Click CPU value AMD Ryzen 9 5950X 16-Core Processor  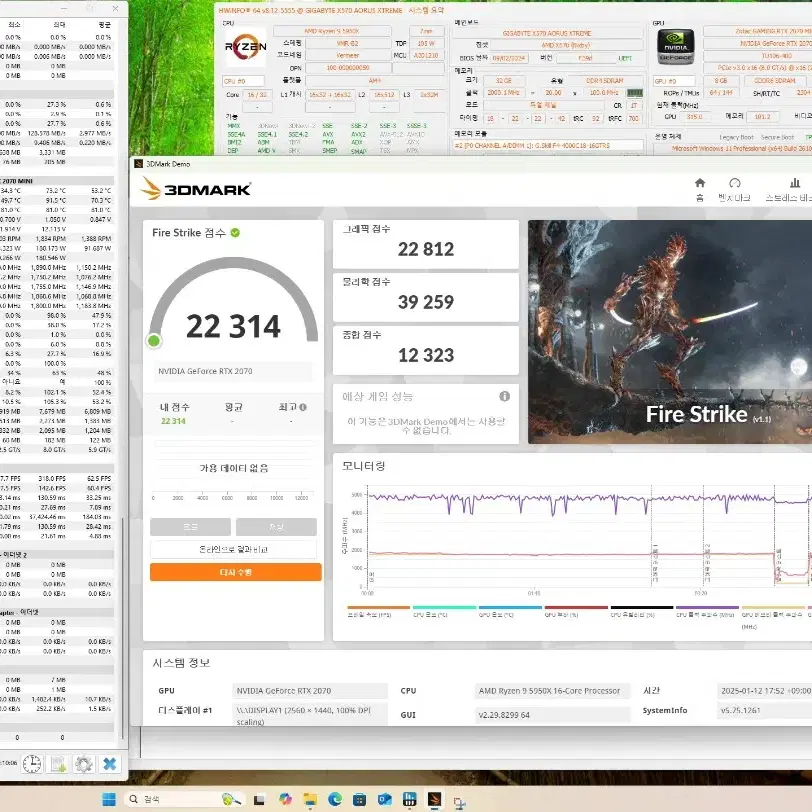click(x=552, y=691)
